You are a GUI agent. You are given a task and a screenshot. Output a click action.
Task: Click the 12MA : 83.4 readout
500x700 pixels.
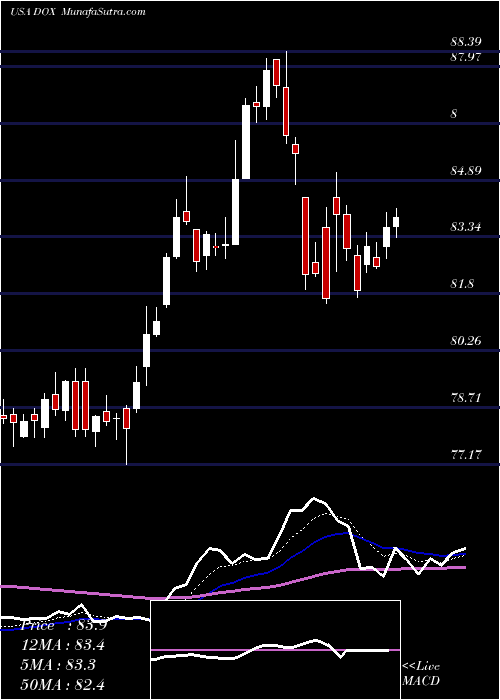pos(62,645)
